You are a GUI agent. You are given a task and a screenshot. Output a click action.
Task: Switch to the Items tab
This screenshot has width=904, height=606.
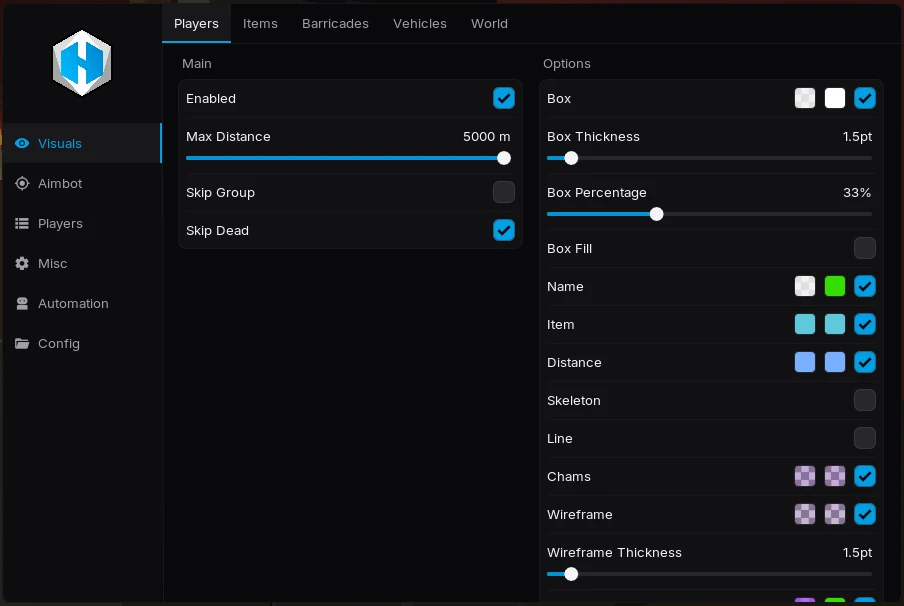260,24
